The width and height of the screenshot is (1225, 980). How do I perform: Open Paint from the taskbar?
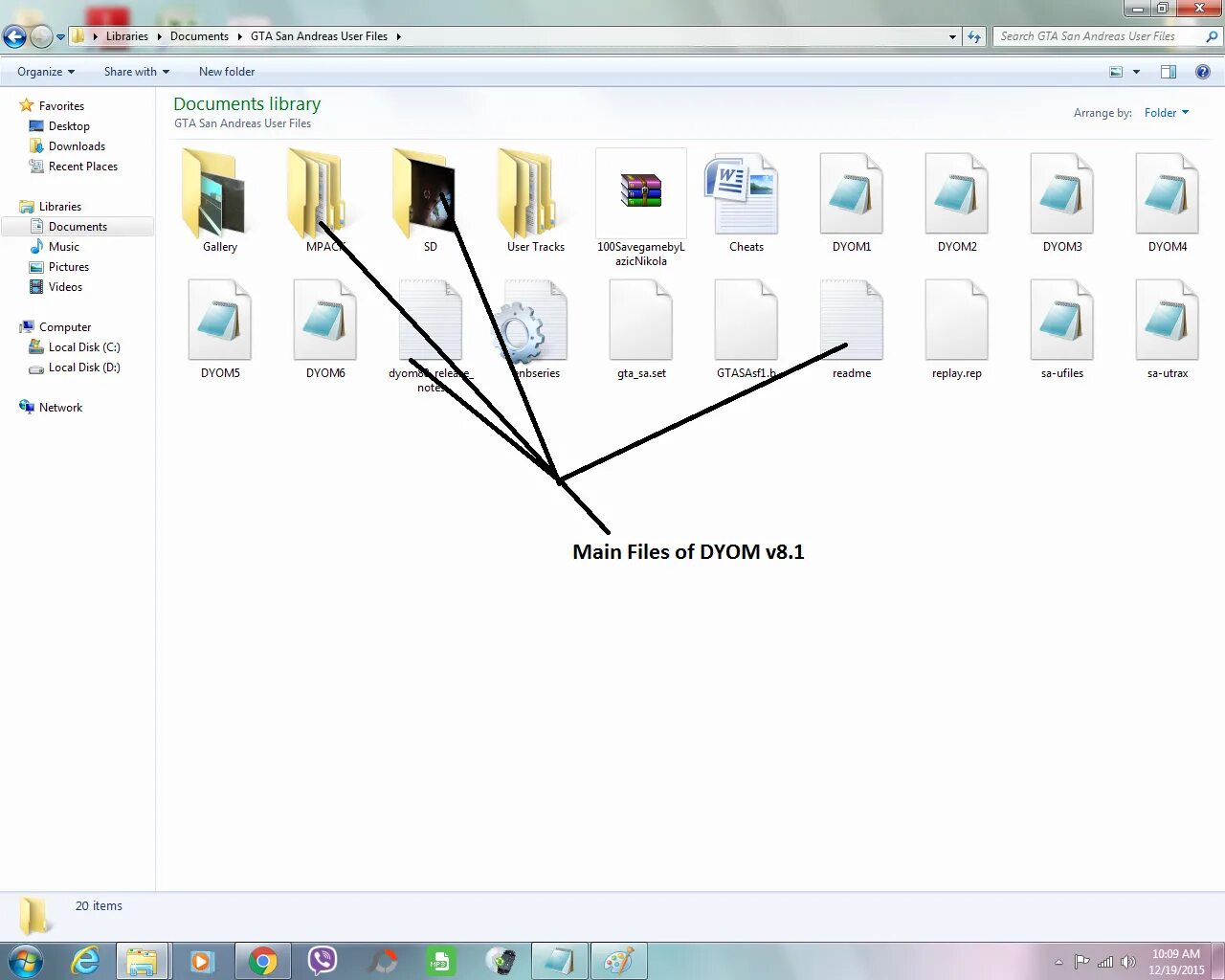coord(618,960)
